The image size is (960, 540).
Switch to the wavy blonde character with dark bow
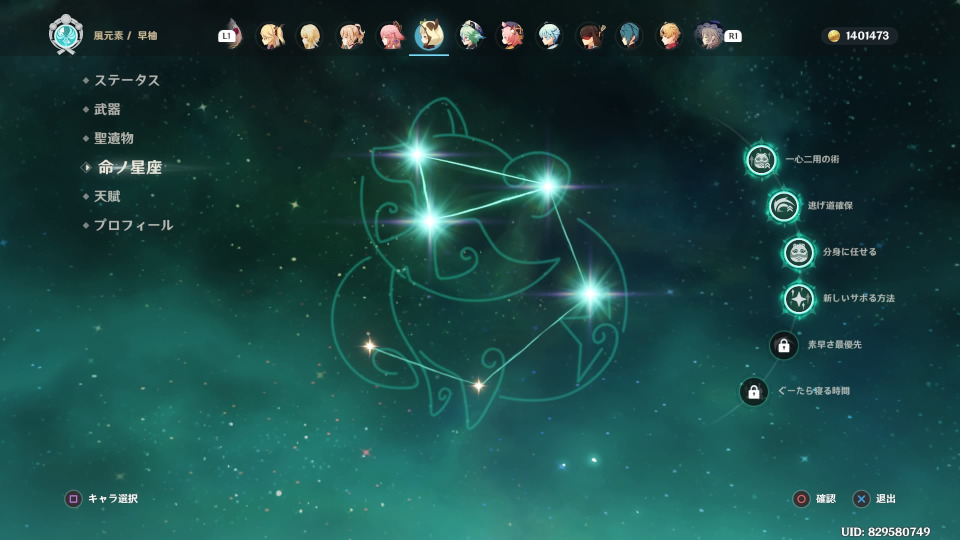click(x=351, y=36)
